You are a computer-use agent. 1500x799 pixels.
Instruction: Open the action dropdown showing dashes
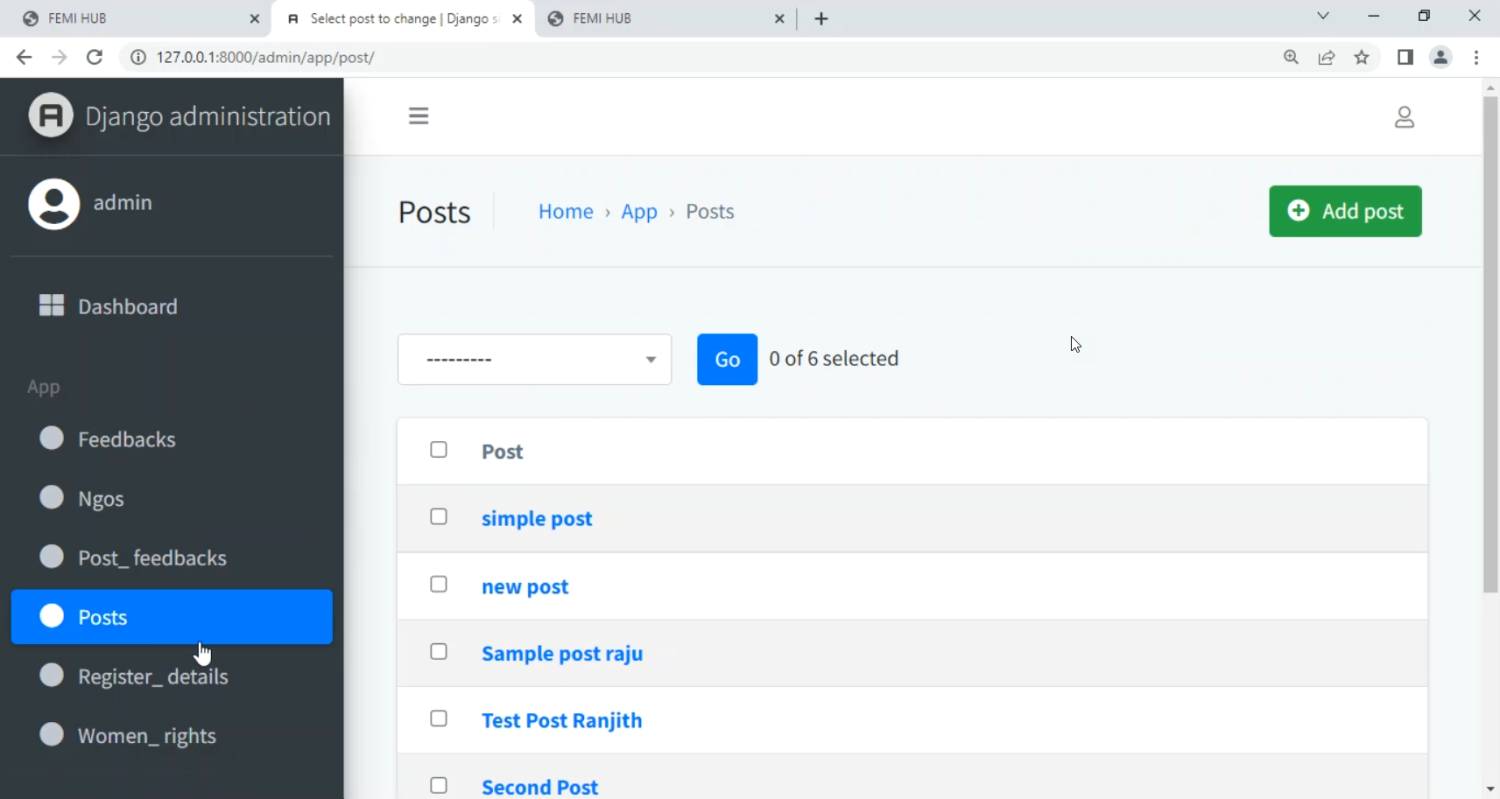[x=534, y=359]
